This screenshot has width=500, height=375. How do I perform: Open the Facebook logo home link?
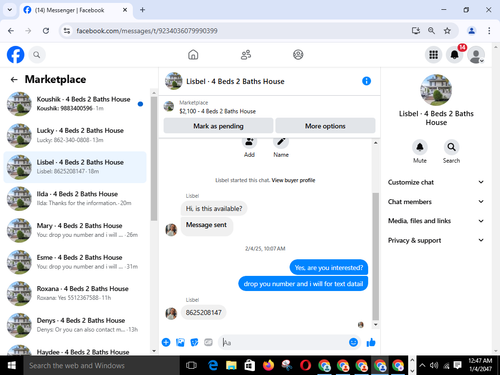(x=16, y=54)
